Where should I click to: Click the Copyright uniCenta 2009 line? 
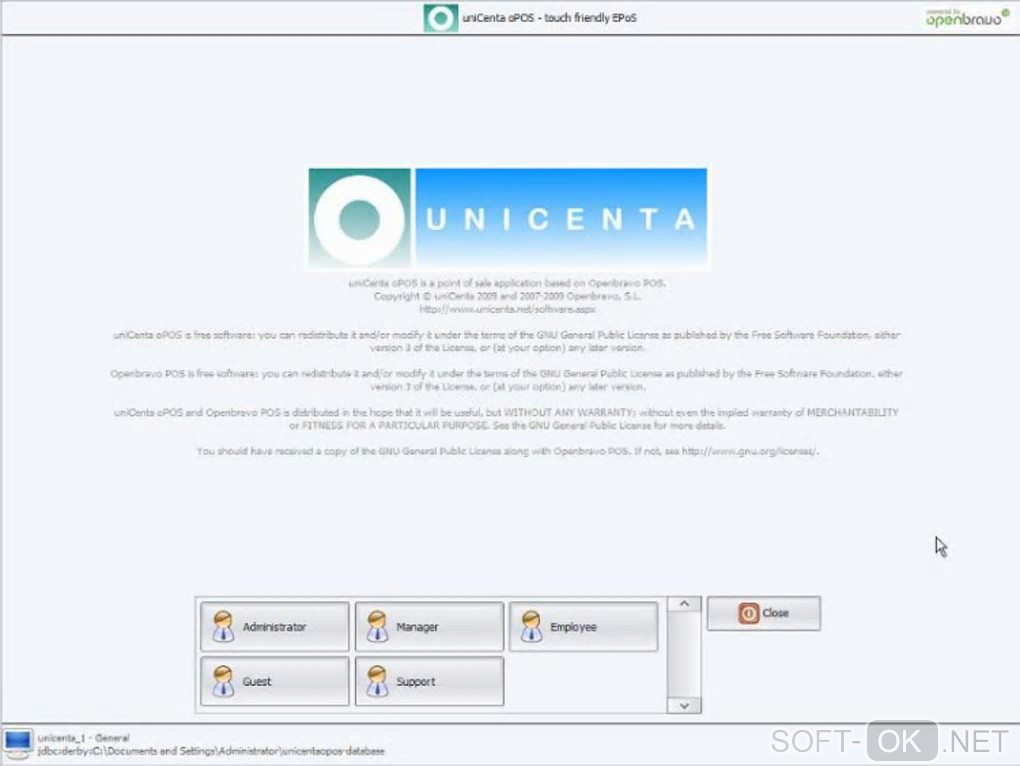(x=507, y=297)
